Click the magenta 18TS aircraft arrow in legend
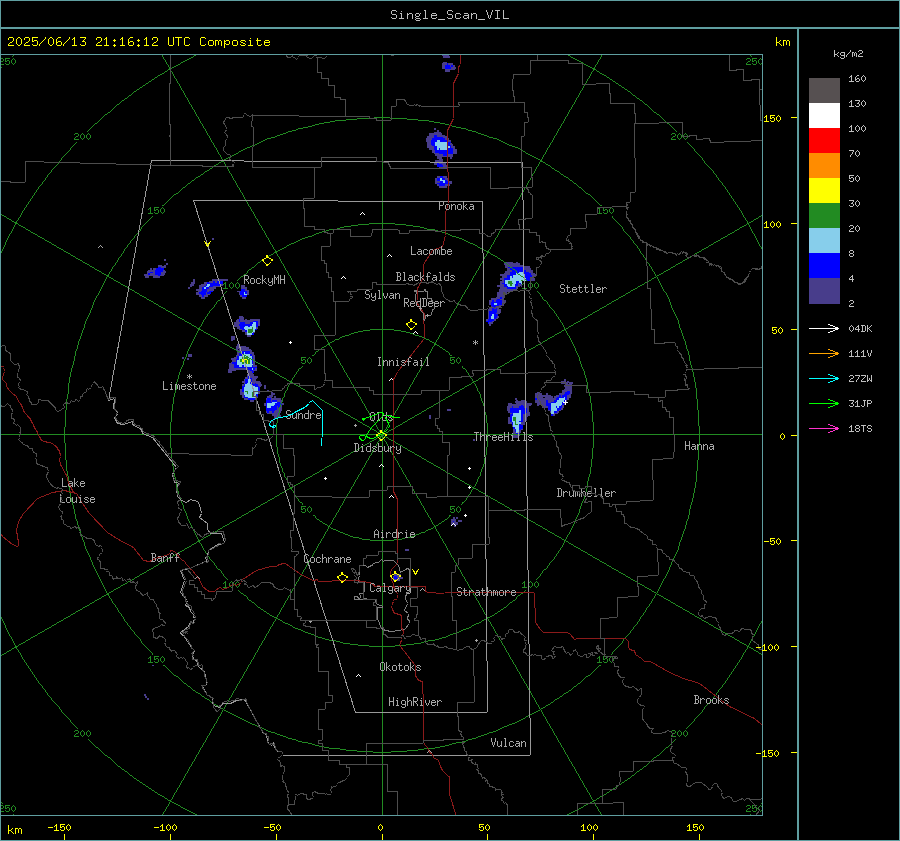 (x=824, y=429)
